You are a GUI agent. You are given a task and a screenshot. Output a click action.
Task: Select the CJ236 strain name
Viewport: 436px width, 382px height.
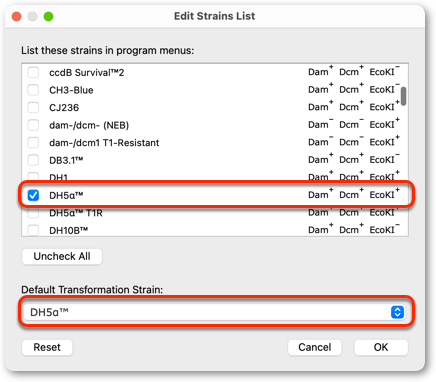point(64,108)
